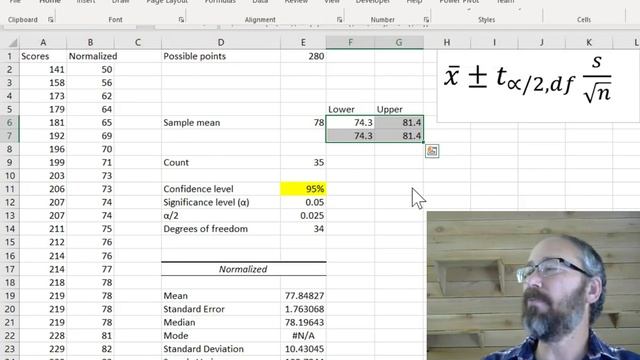Click the 'Confidence level' label cell

coord(221,189)
